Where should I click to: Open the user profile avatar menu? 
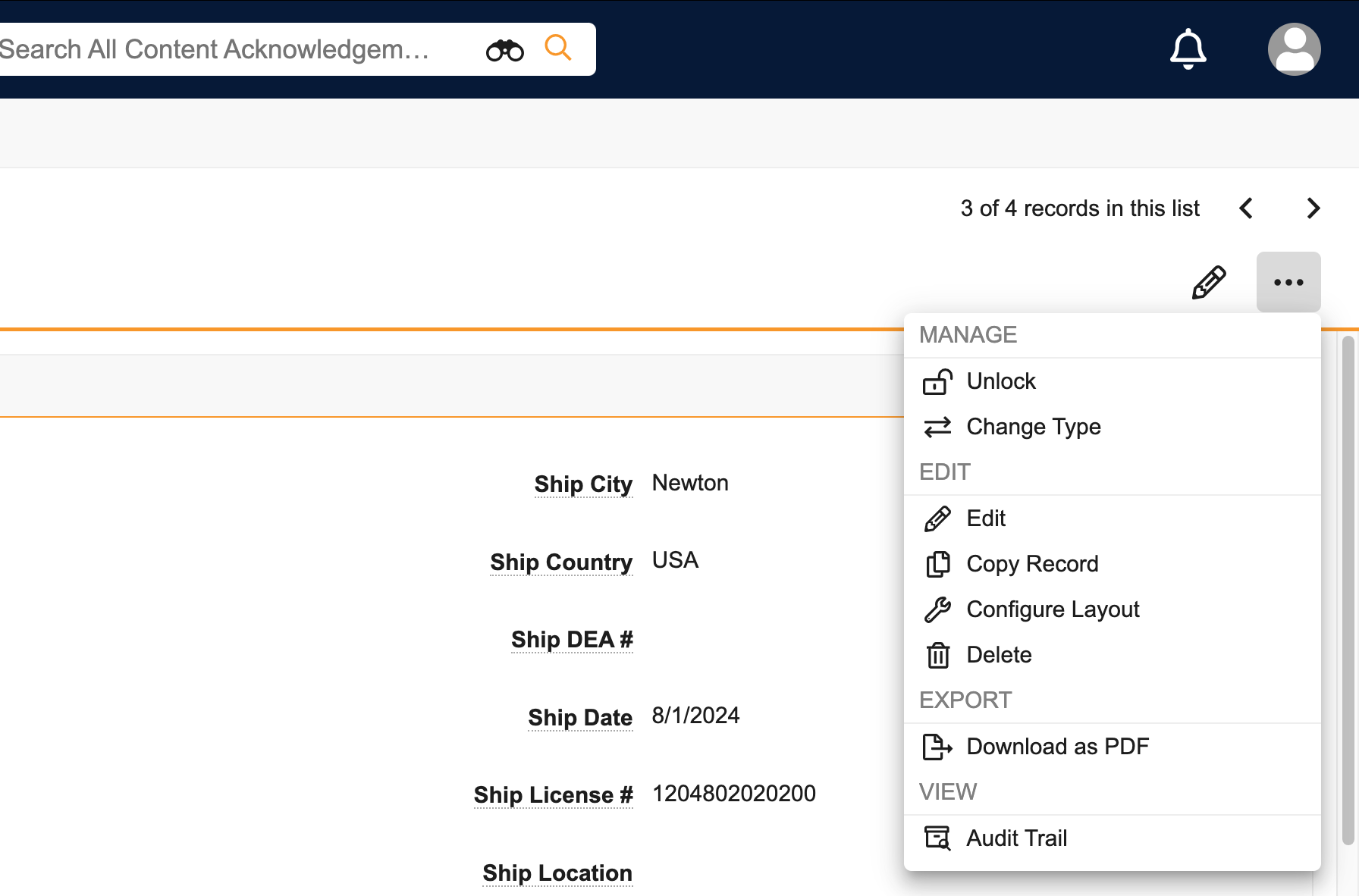click(1294, 49)
